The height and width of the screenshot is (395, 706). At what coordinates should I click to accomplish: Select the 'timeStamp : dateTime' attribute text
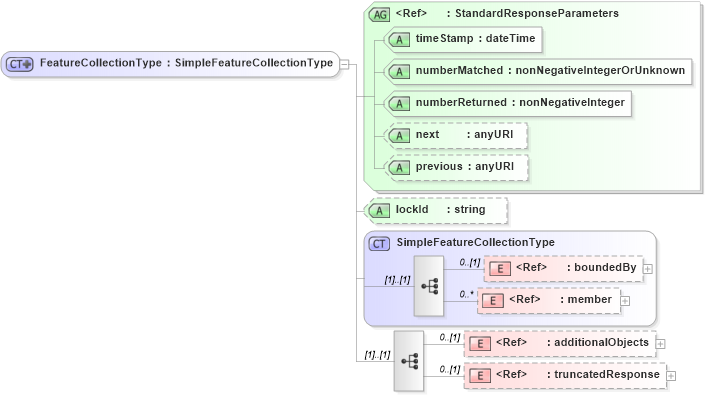point(475,39)
